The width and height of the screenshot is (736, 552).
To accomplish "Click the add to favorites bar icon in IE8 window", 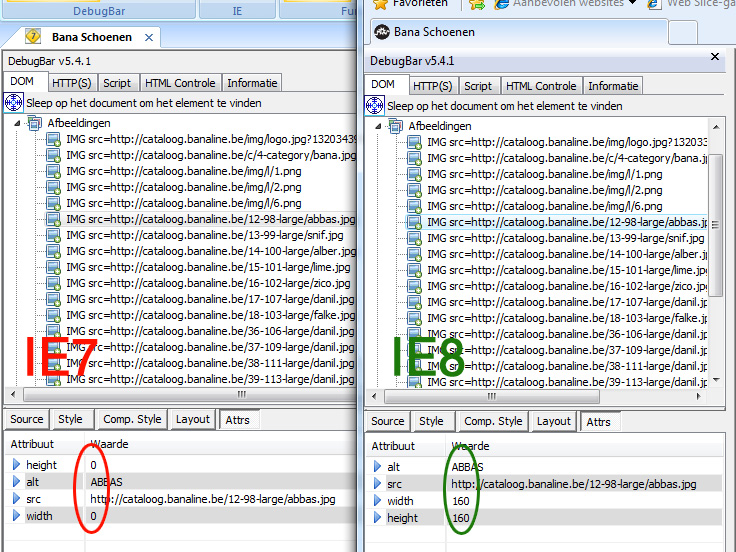I will pos(477,5).
